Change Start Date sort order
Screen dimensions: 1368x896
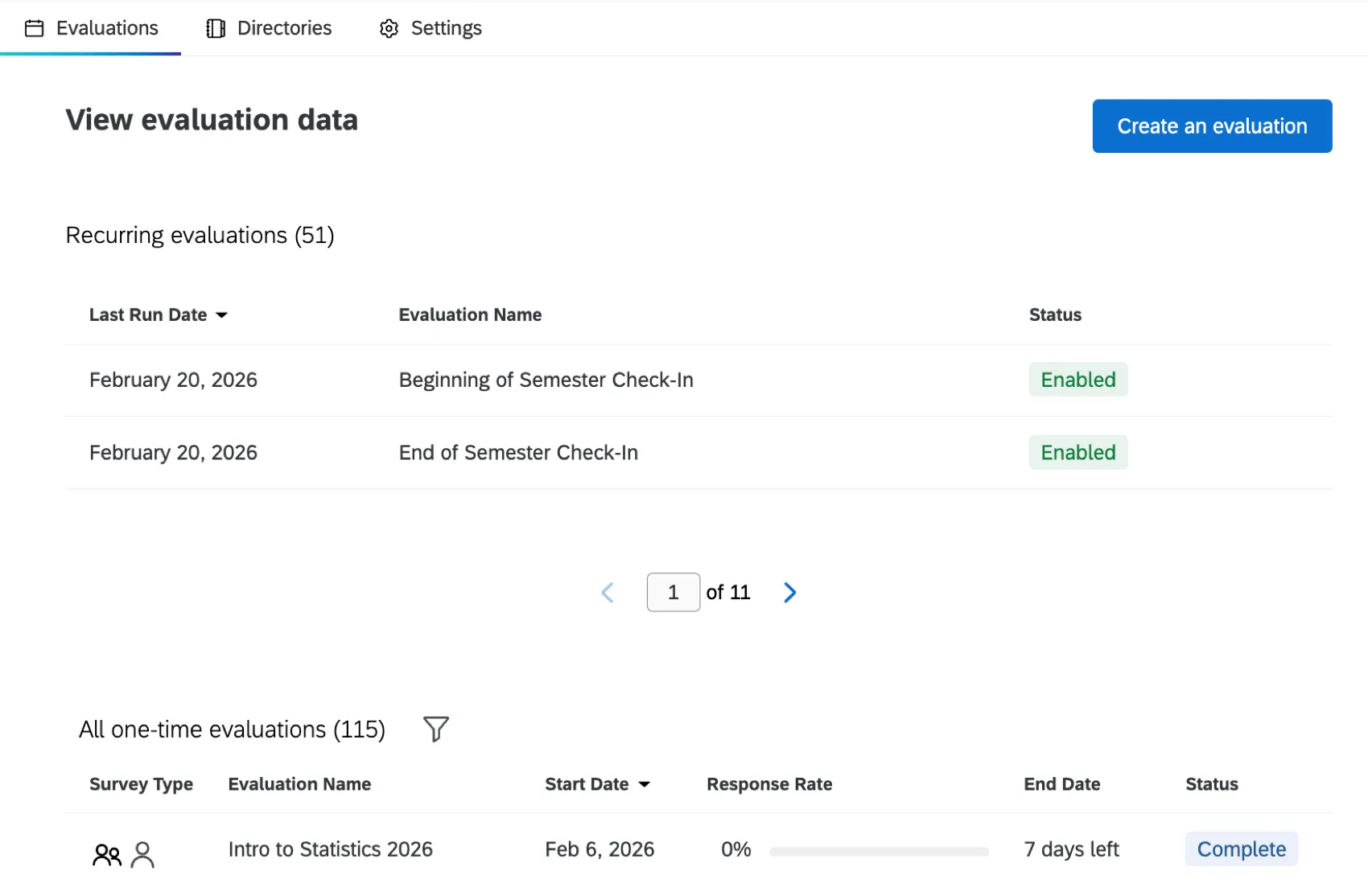tap(644, 784)
